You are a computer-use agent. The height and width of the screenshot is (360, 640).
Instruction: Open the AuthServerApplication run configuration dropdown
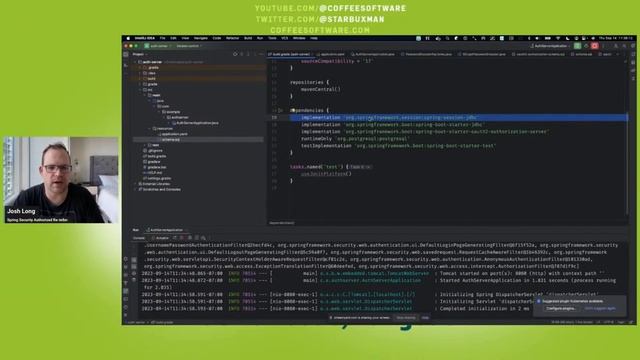550,46
